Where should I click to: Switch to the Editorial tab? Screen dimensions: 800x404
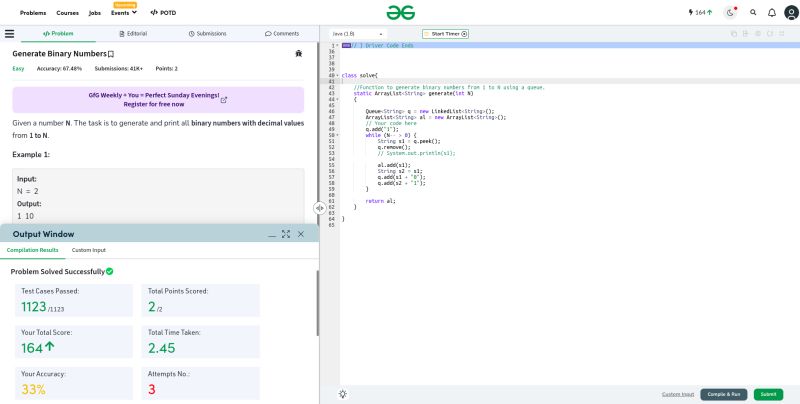[132, 33]
